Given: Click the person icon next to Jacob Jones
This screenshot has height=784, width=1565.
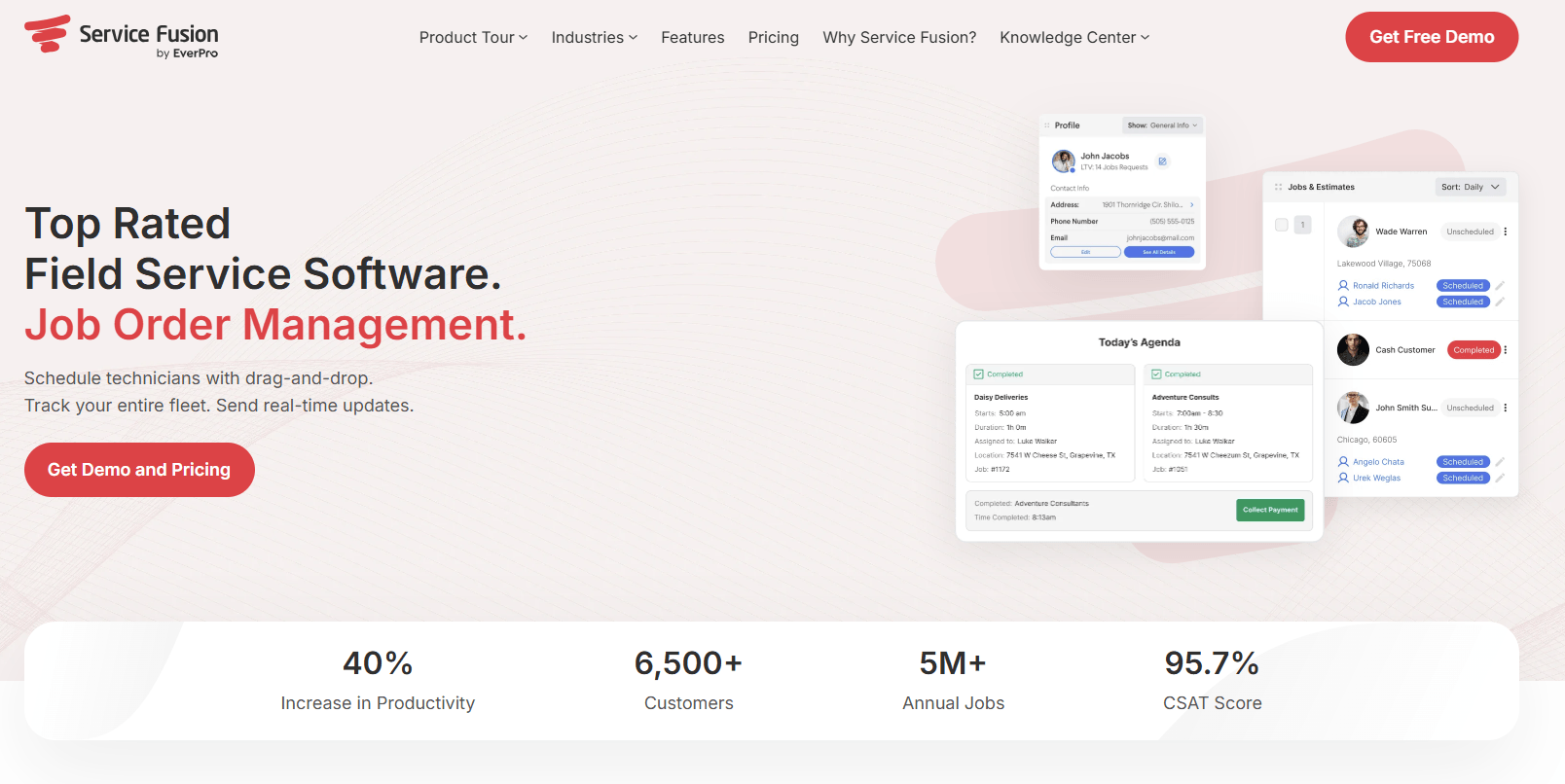Looking at the screenshot, I should tap(1343, 302).
